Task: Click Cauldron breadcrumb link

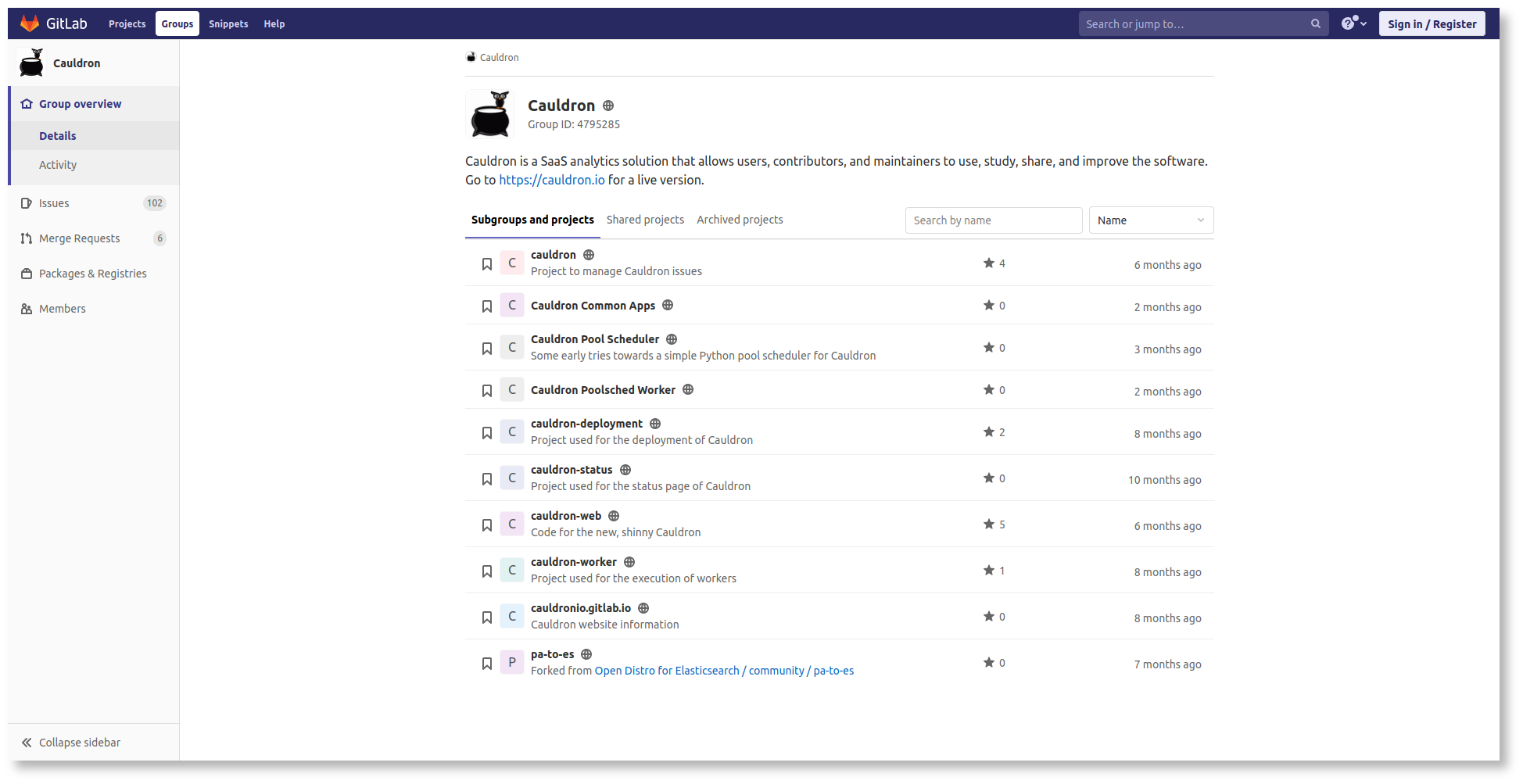Action: click(499, 57)
